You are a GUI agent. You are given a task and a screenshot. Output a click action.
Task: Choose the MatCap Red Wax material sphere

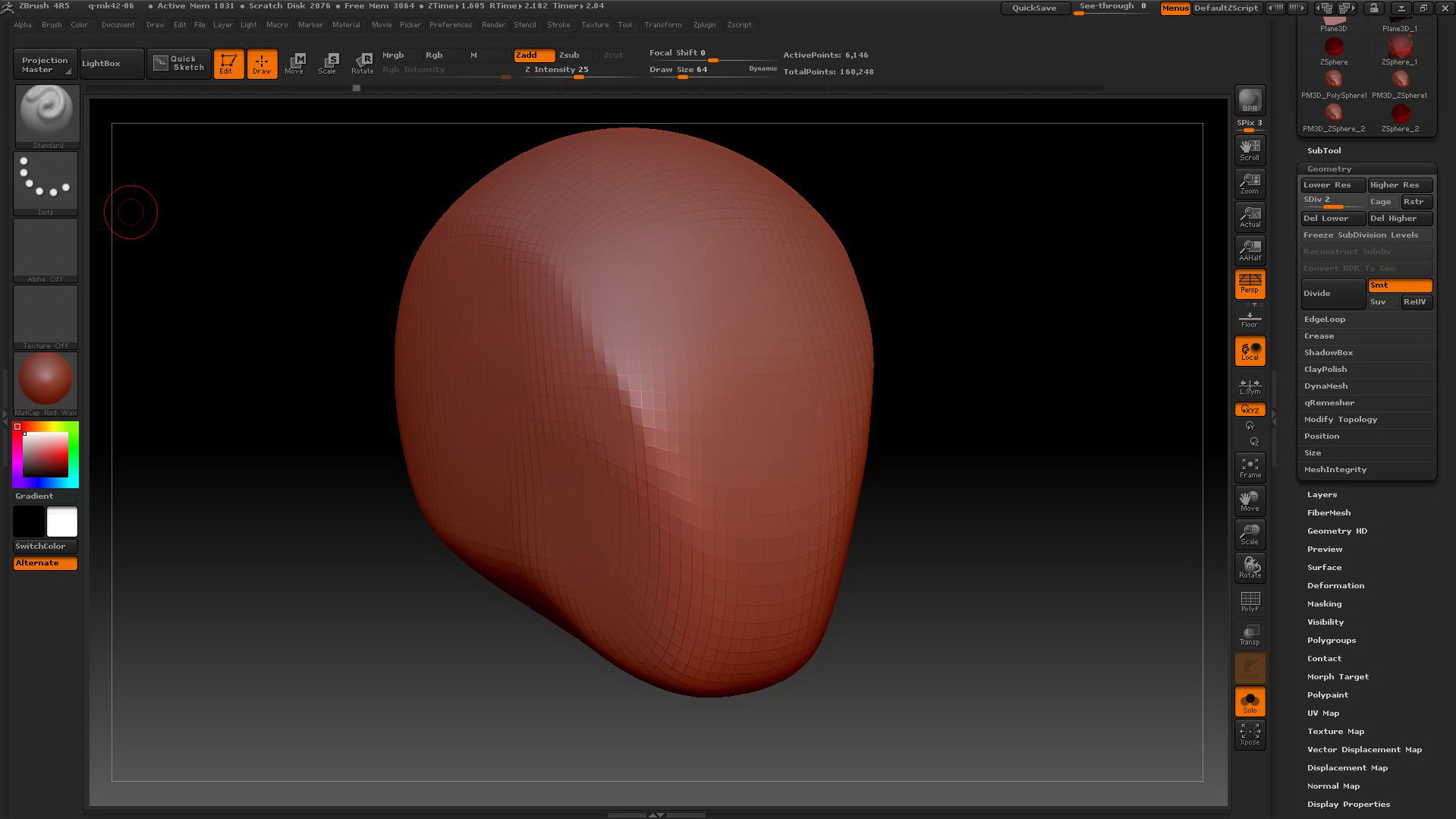point(46,384)
